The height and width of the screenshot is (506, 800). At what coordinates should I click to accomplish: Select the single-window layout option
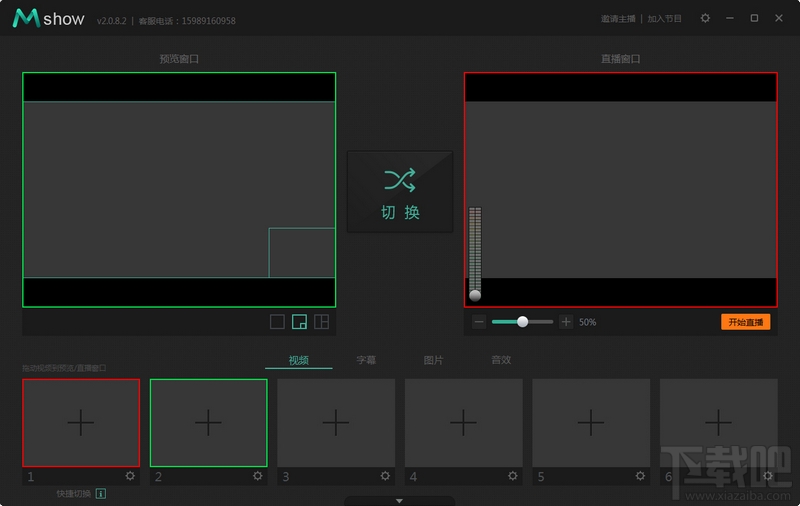(x=277, y=322)
